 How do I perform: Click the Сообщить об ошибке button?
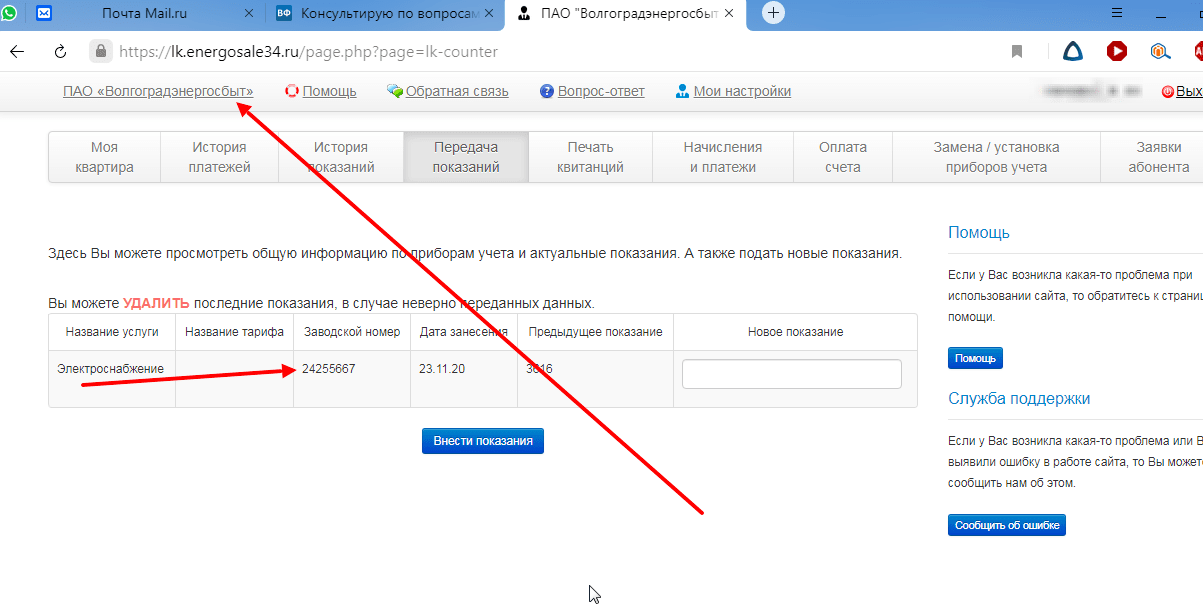pos(1007,524)
